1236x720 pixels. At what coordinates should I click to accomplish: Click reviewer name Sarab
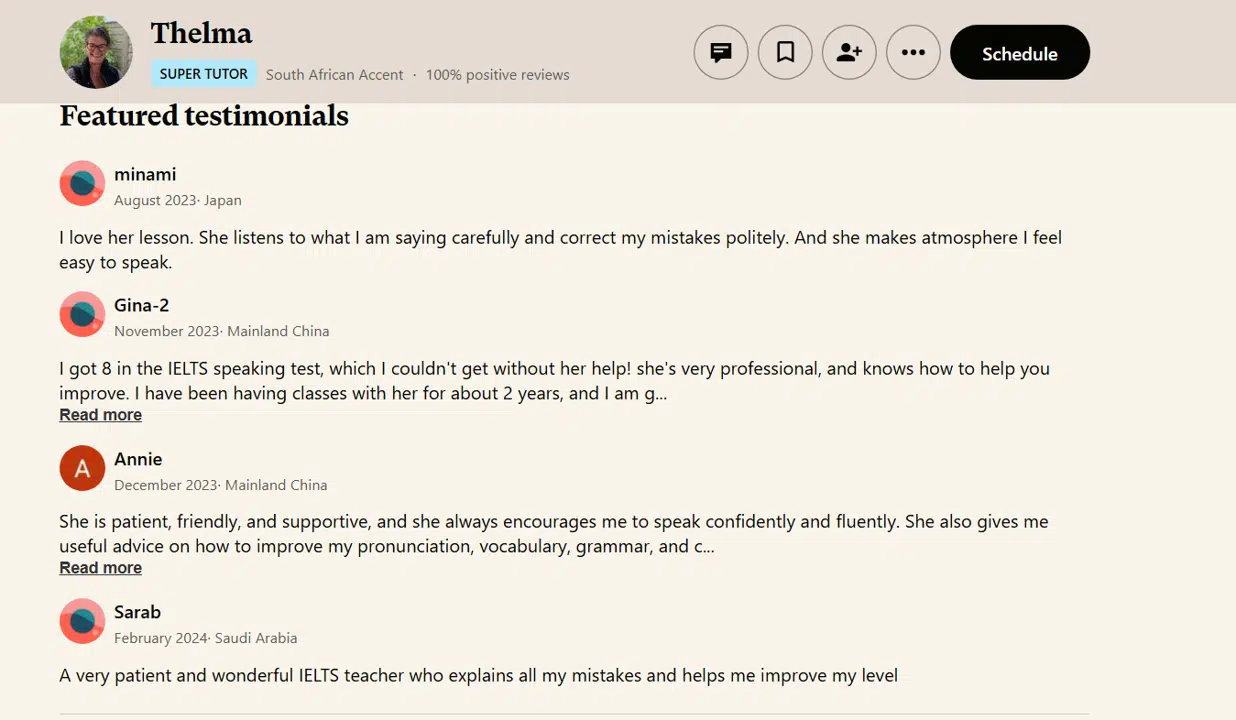[137, 612]
